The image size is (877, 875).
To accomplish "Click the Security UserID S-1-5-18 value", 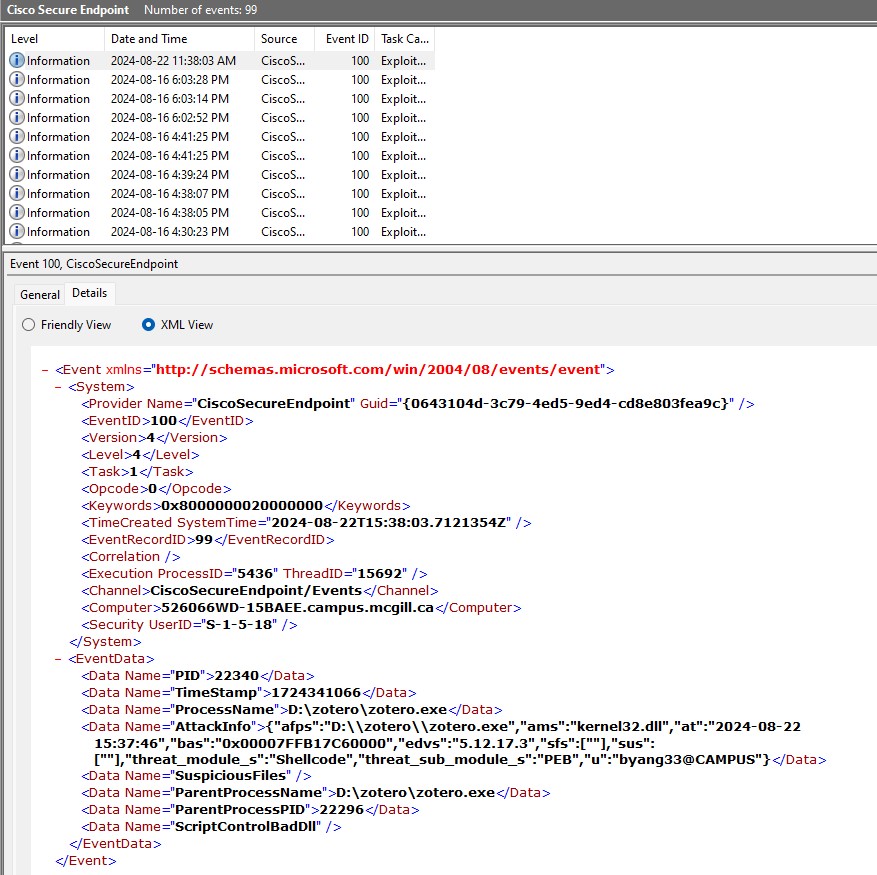I will tap(239, 625).
